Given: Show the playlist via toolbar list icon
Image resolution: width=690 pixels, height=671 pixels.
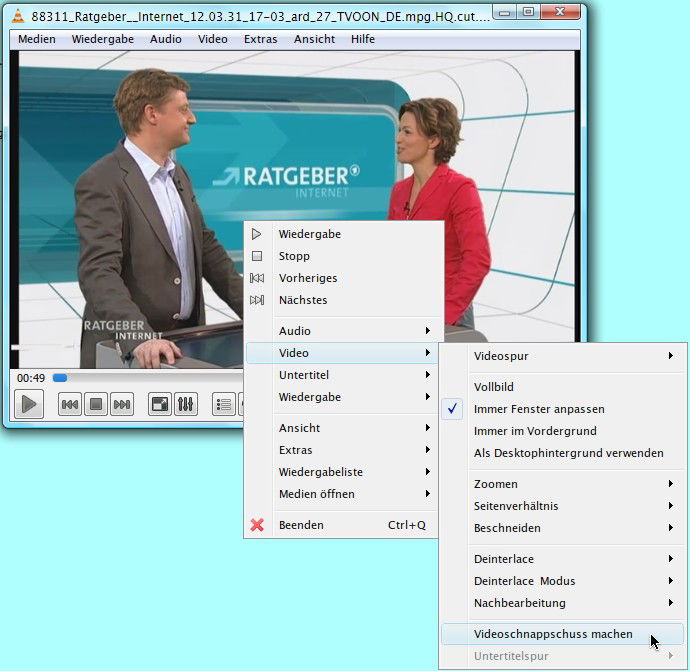Looking at the screenshot, I should click(224, 404).
